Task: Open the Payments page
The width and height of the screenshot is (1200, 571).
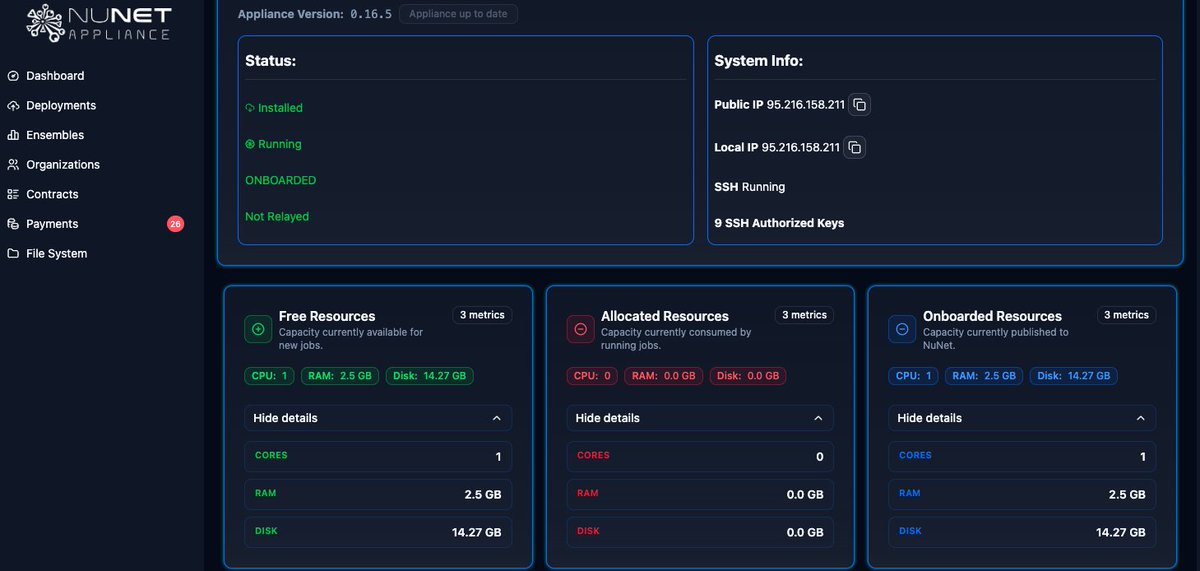Action: 52,224
